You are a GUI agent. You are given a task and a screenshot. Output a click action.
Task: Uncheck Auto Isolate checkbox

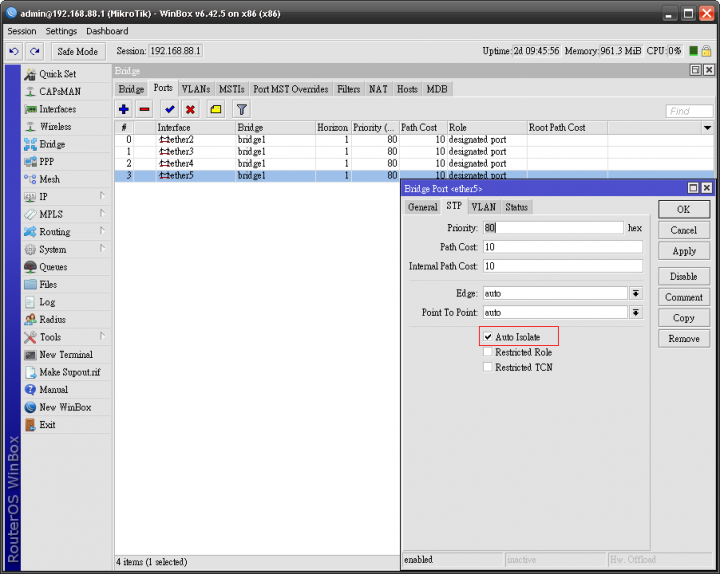pos(488,337)
